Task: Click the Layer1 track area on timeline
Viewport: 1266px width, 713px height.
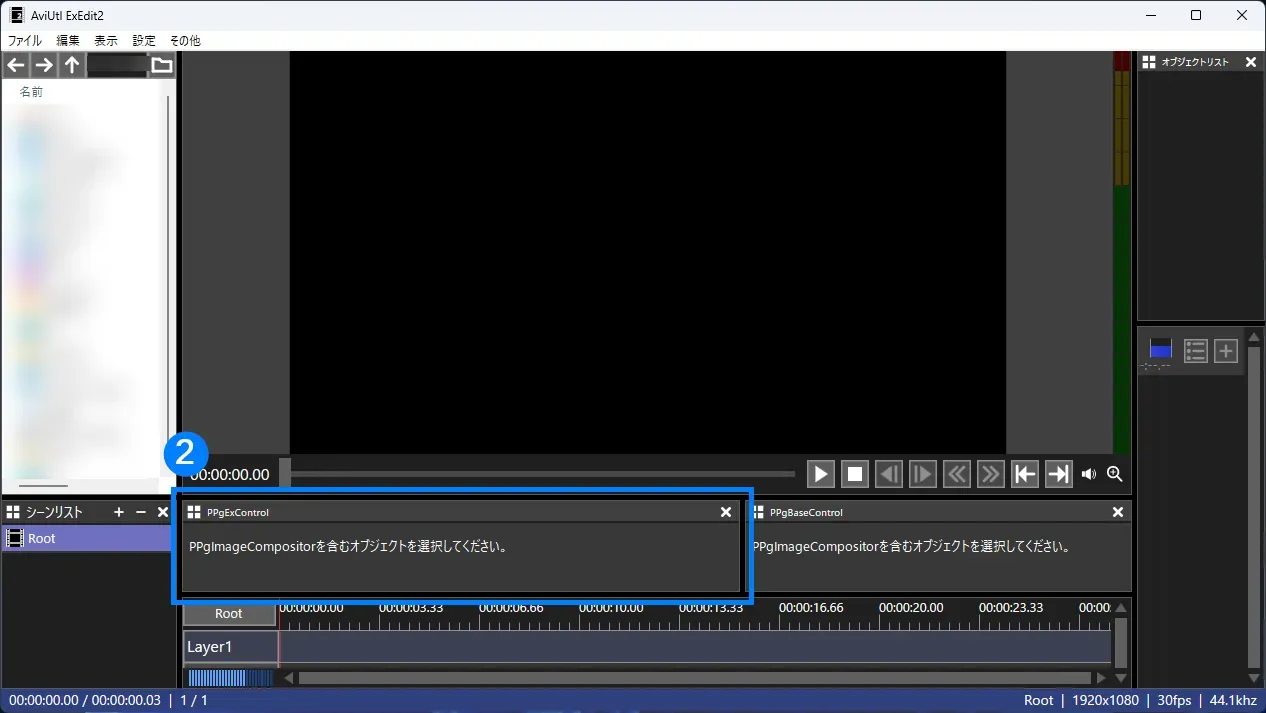Action: (695, 647)
